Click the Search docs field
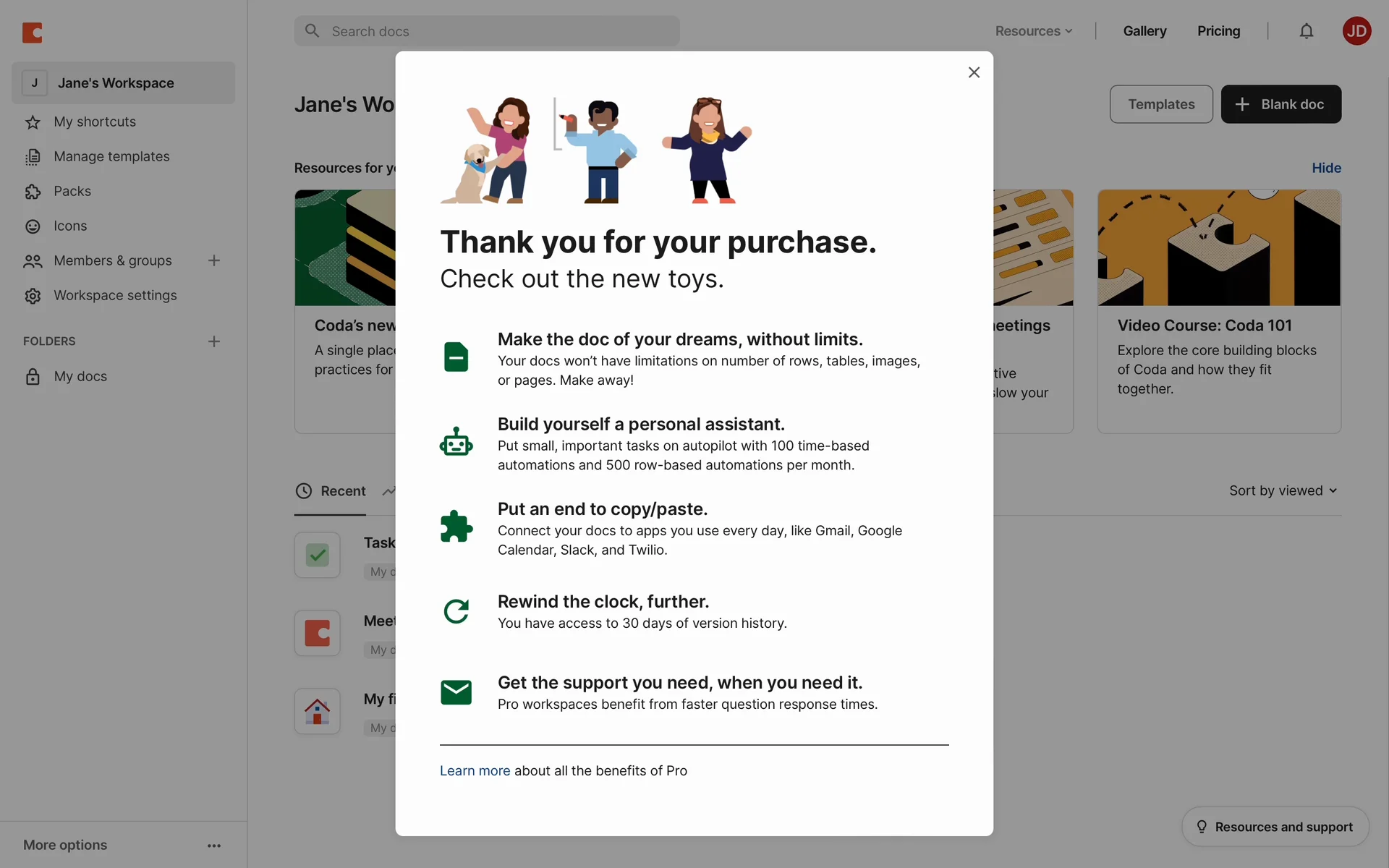Viewport: 1389px width, 868px height. point(487,31)
